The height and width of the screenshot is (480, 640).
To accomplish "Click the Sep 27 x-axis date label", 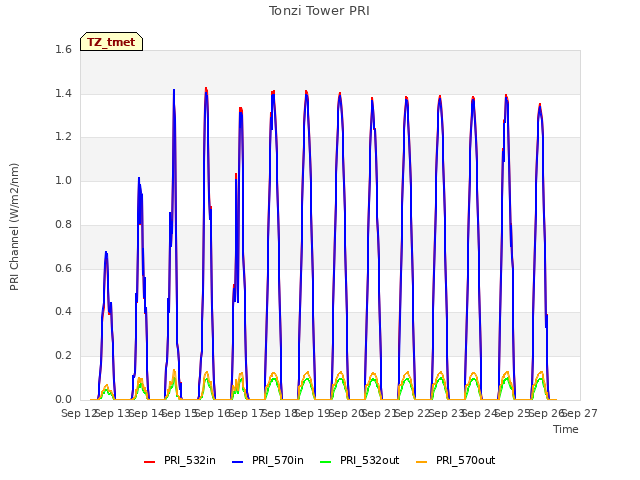I will point(580,414).
